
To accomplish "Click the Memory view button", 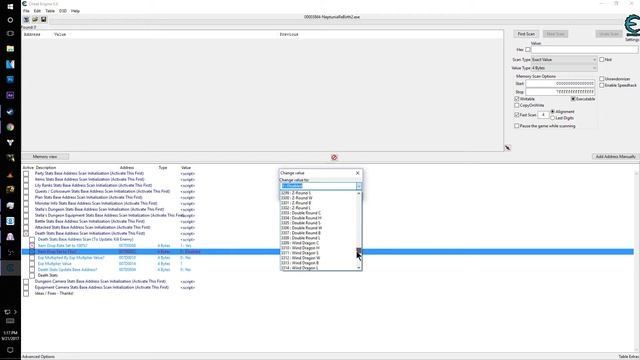I will point(45,157).
